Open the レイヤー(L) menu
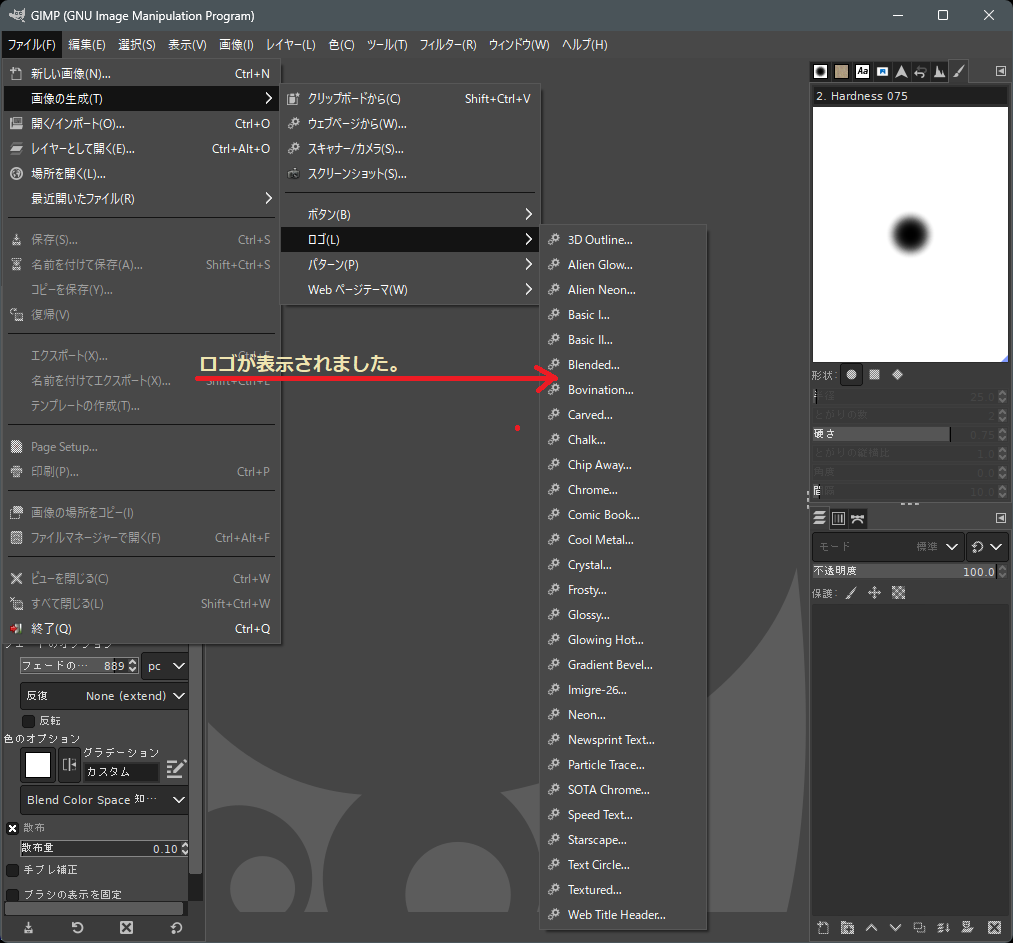This screenshot has width=1013, height=943. pyautogui.click(x=291, y=45)
